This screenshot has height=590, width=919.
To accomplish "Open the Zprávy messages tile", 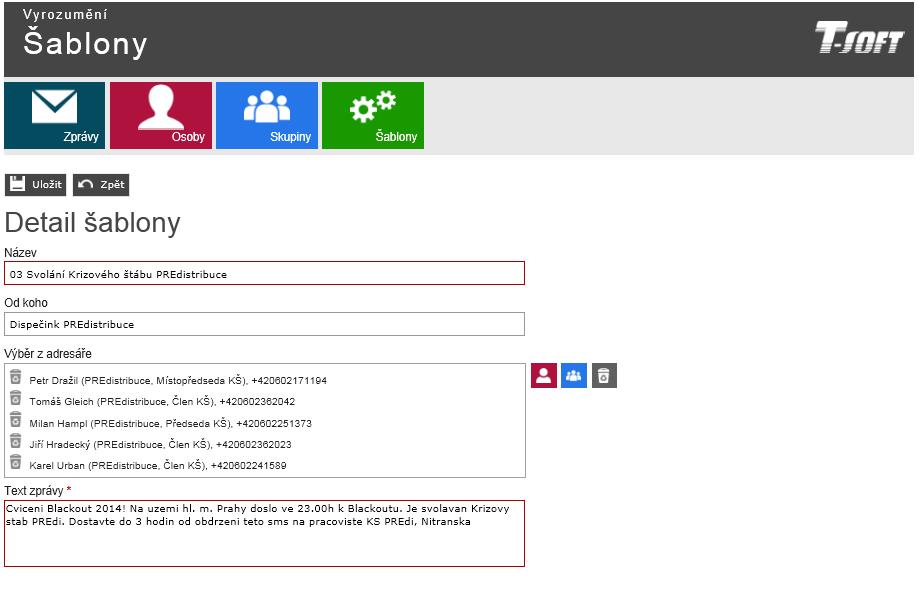I will (x=55, y=115).
